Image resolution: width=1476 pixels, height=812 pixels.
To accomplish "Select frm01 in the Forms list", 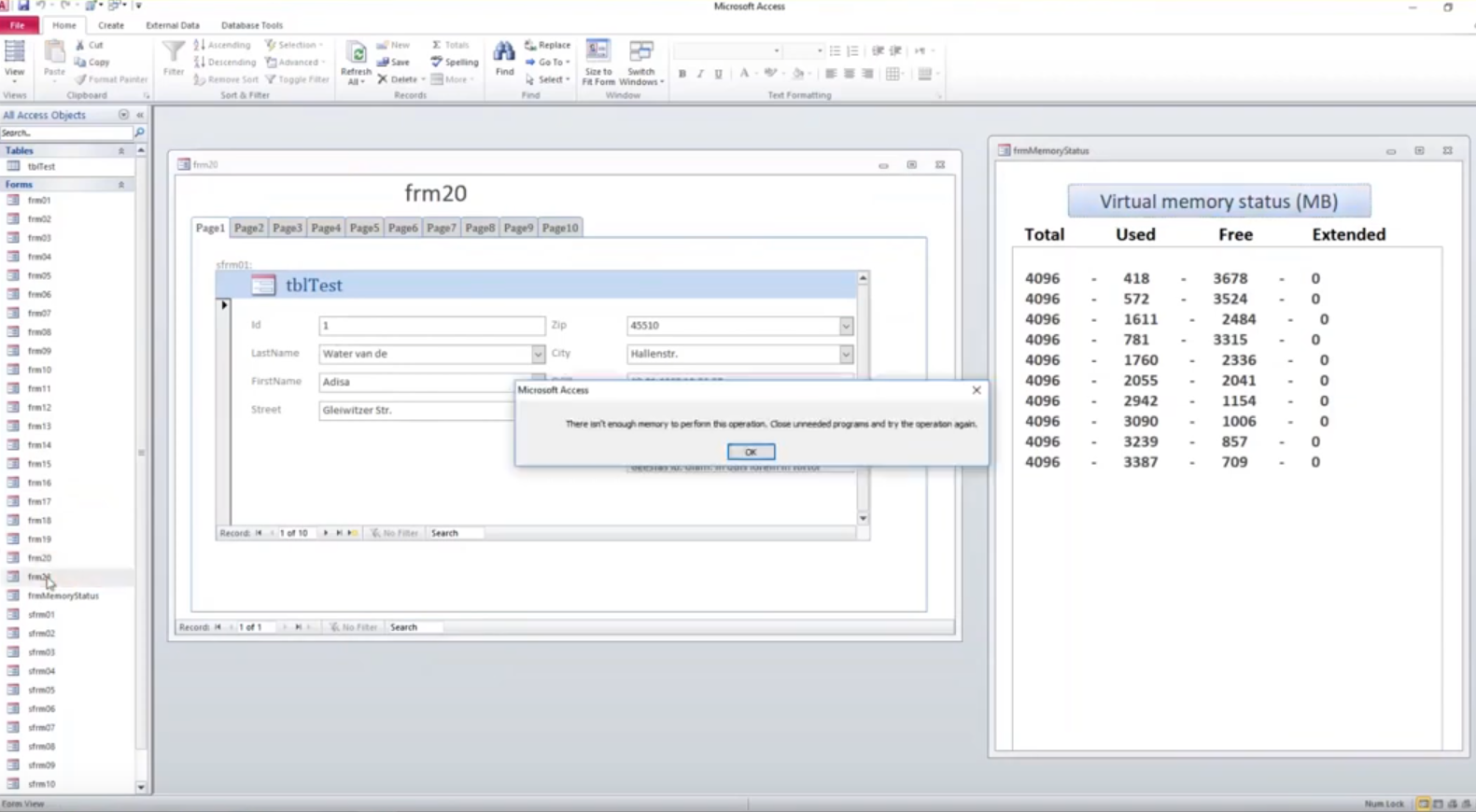I will (39, 200).
